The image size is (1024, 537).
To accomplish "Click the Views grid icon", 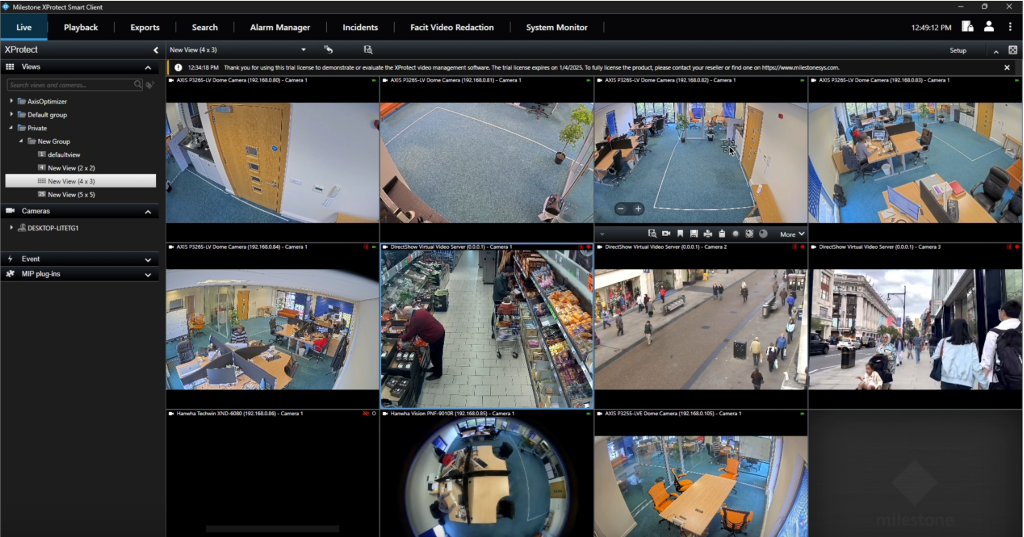I will click(10, 67).
